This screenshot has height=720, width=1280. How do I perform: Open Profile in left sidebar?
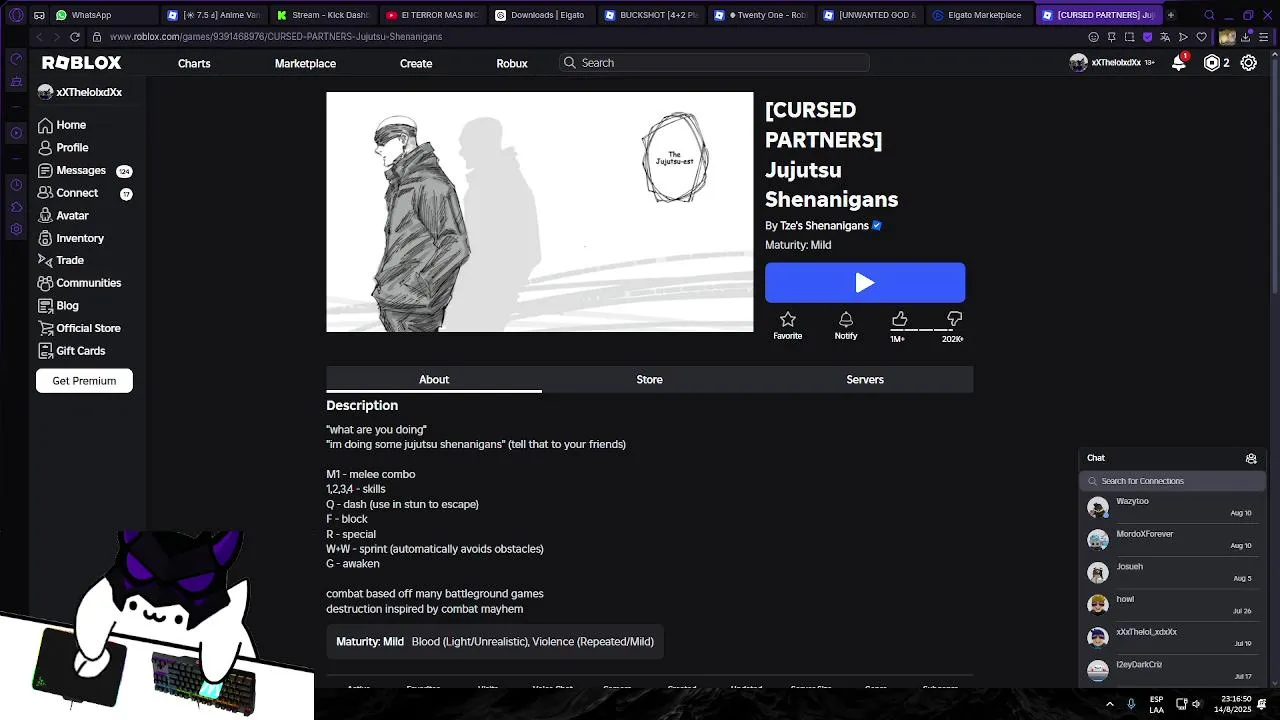point(63,147)
